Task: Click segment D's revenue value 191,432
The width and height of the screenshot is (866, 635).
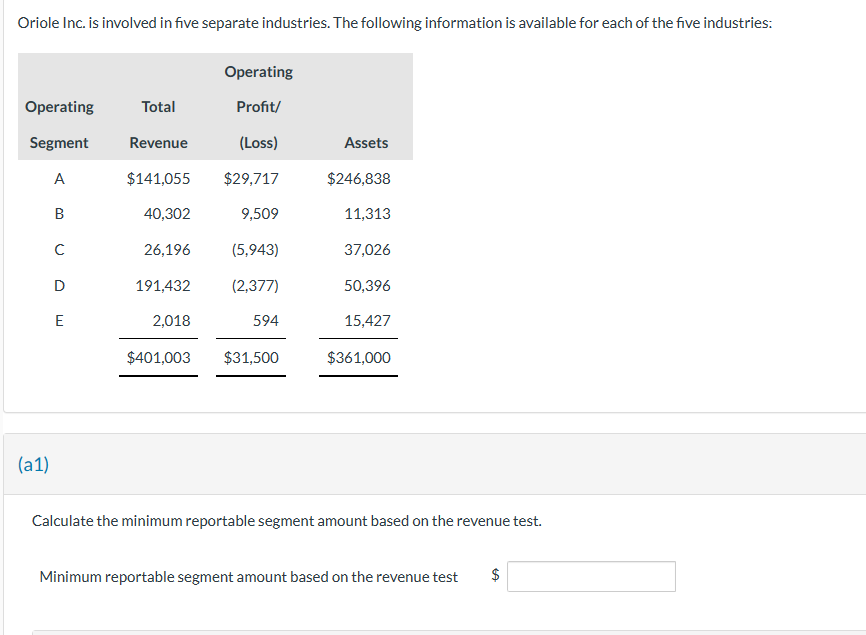Action: tap(163, 286)
